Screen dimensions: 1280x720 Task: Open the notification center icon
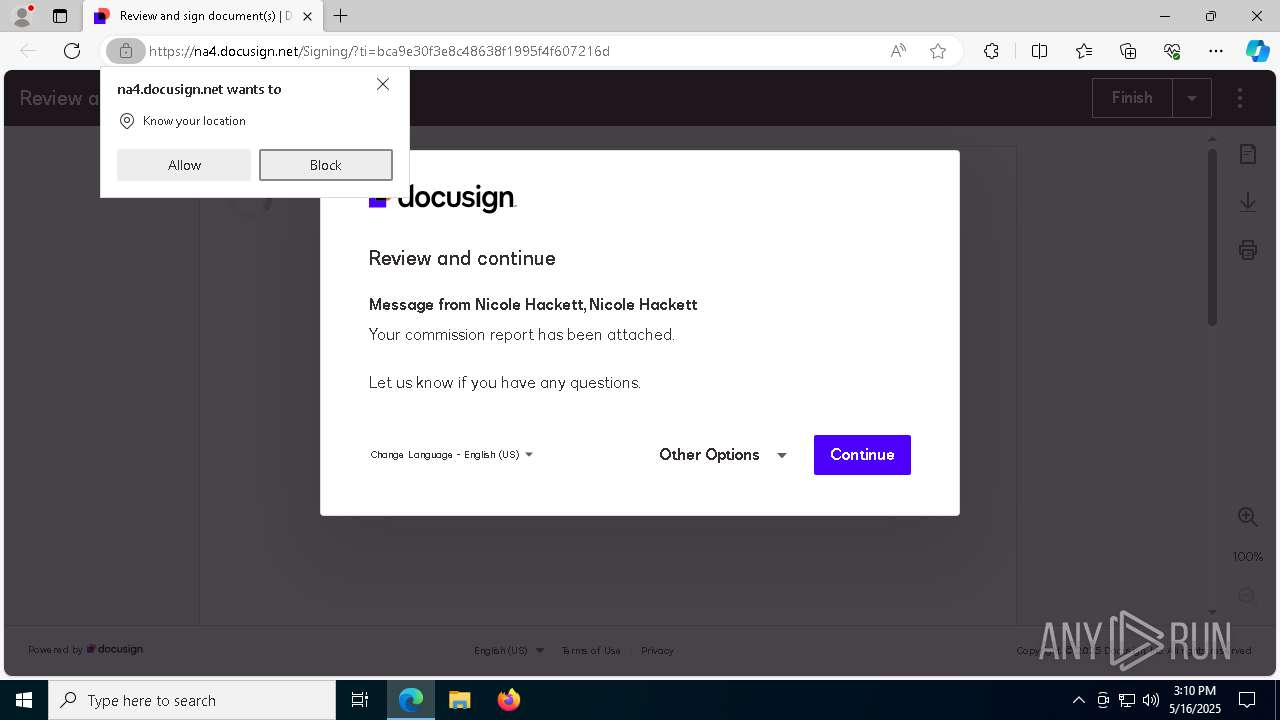(x=1247, y=700)
